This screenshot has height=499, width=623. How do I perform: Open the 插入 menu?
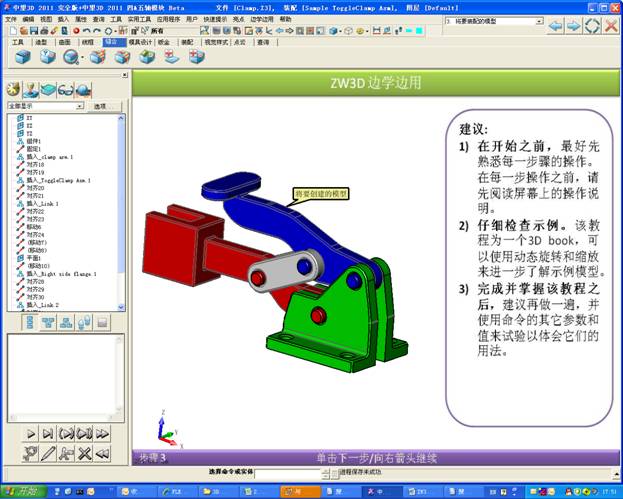click(x=63, y=19)
